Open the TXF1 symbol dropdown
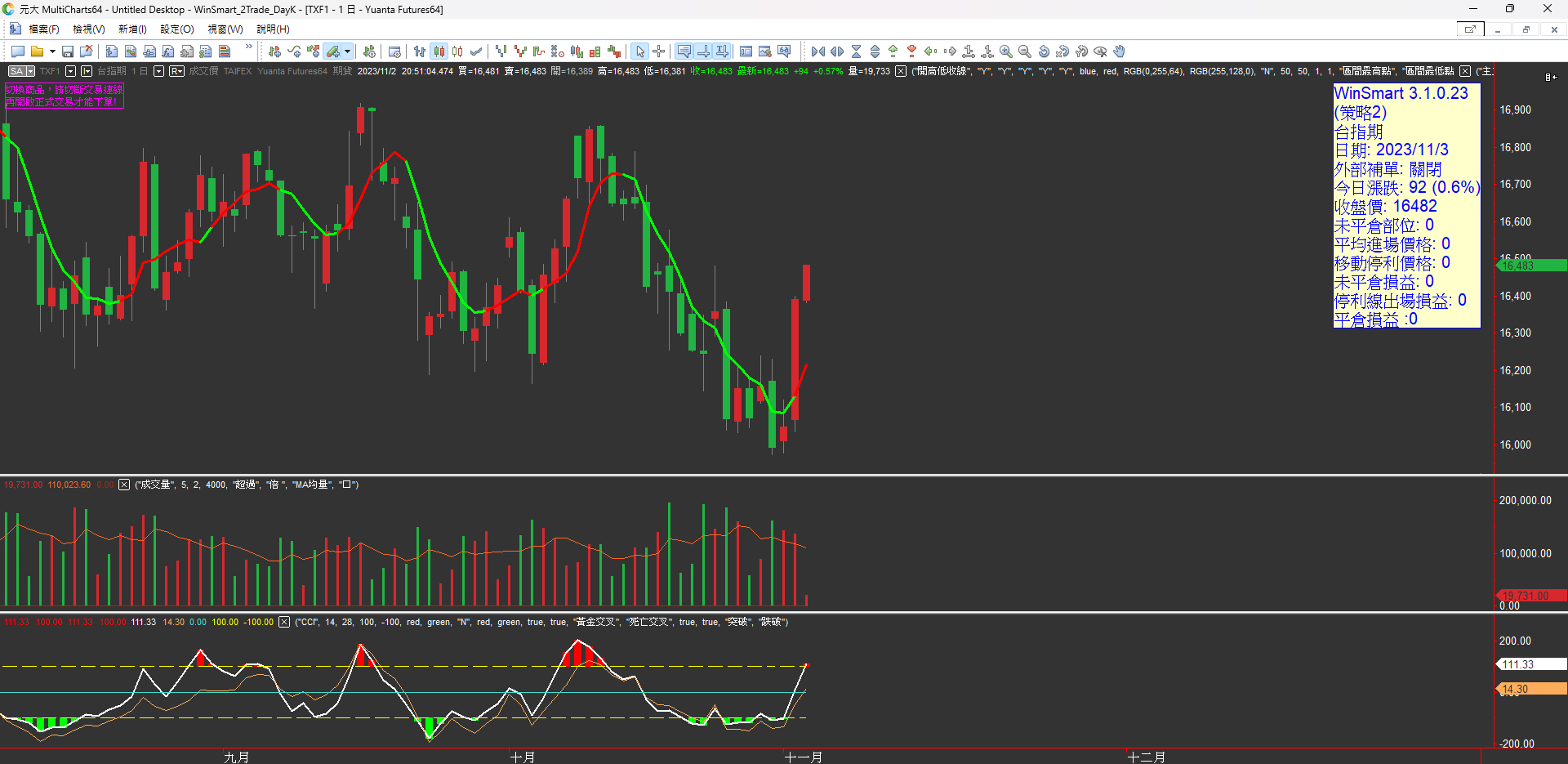 (x=71, y=71)
